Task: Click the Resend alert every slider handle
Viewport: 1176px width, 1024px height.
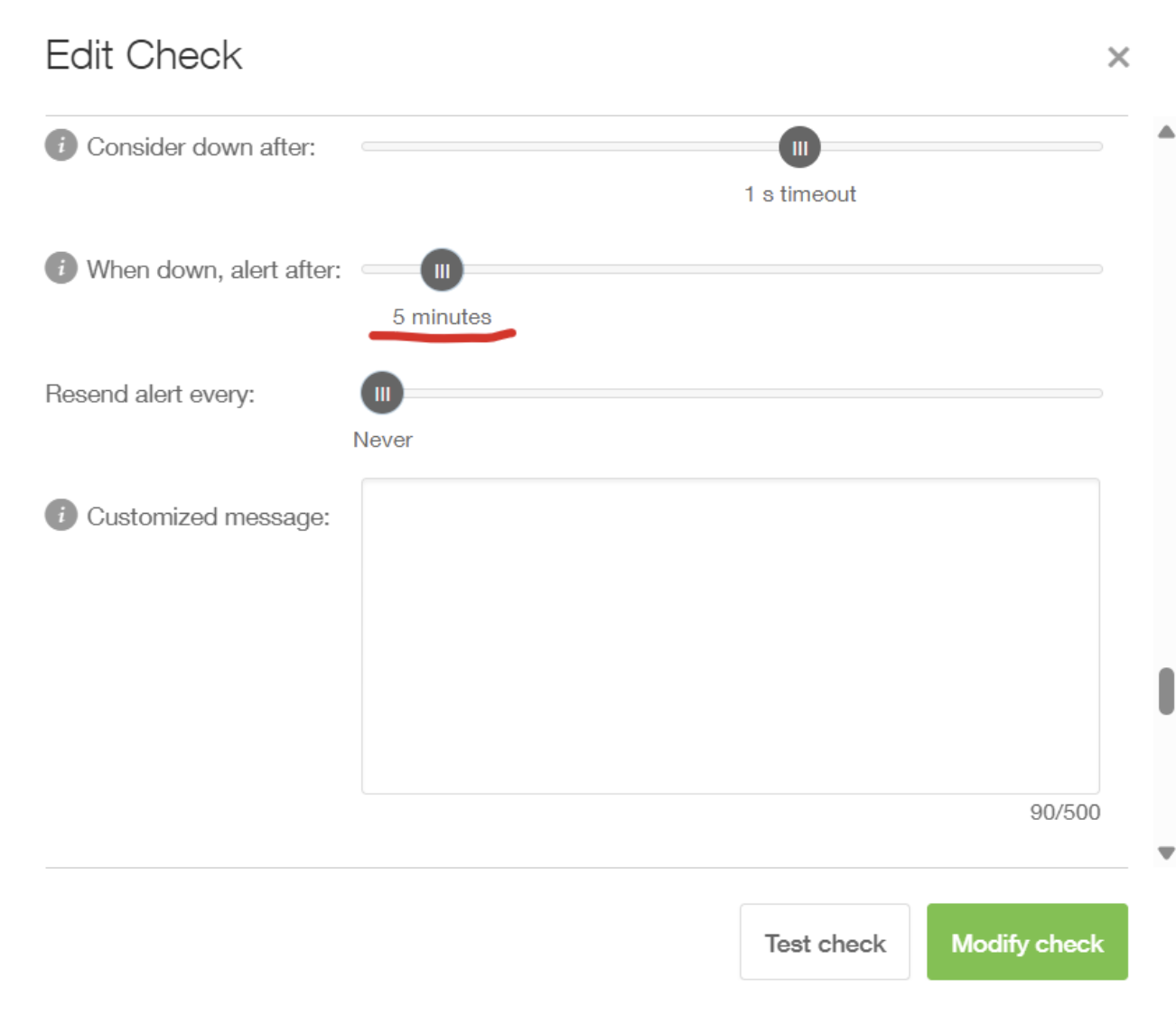Action: coord(382,393)
